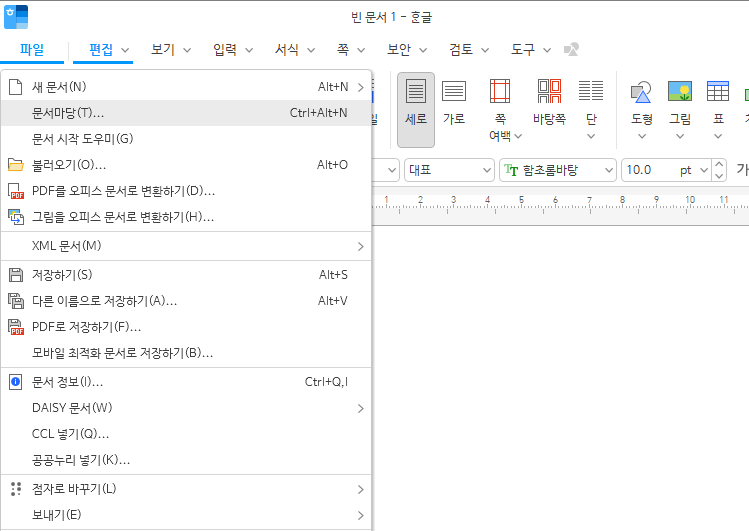Viewport: 749px width, 531px height.
Task: Expand the 단 columns dropdown arrow
Action: pyautogui.click(x=591, y=136)
